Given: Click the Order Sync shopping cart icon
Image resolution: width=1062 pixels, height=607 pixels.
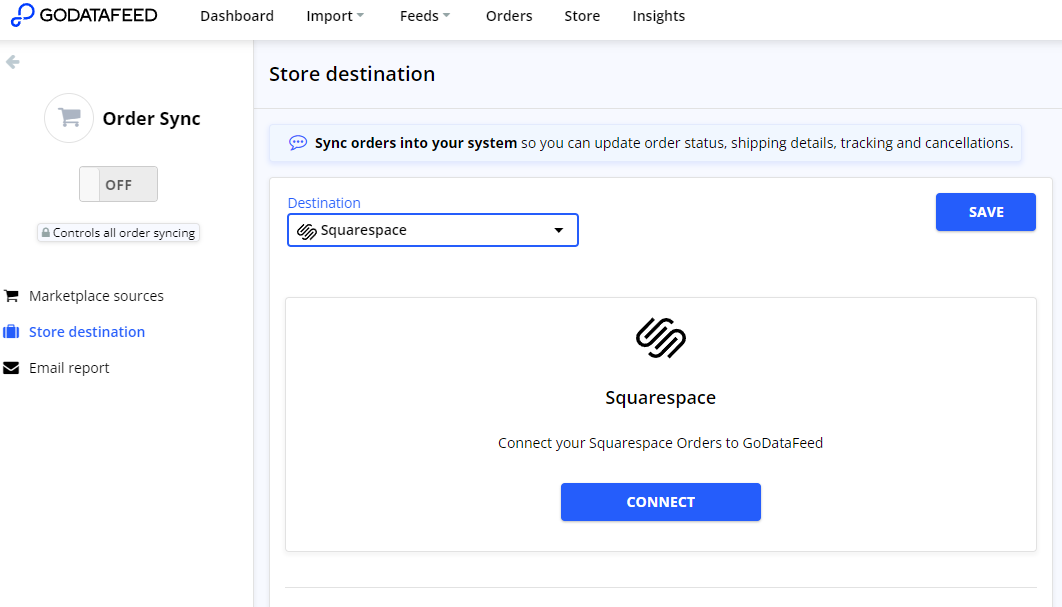Looking at the screenshot, I should [69, 118].
